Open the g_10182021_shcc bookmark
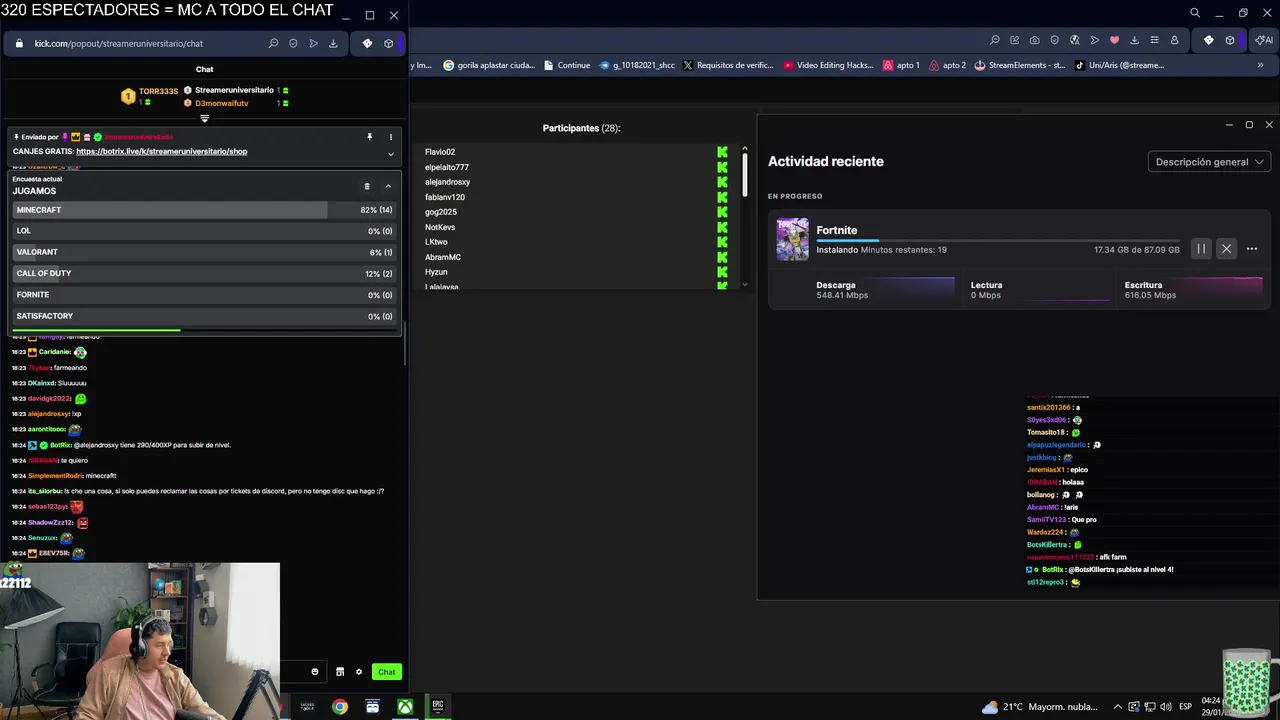Image resolution: width=1280 pixels, height=720 pixels. (637, 65)
